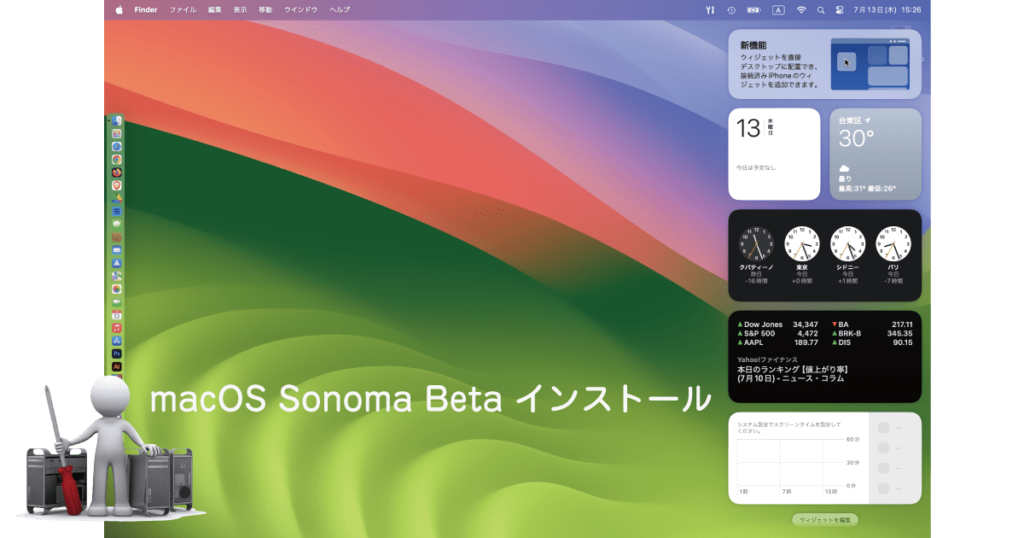Open Music in the Dock

116,328
